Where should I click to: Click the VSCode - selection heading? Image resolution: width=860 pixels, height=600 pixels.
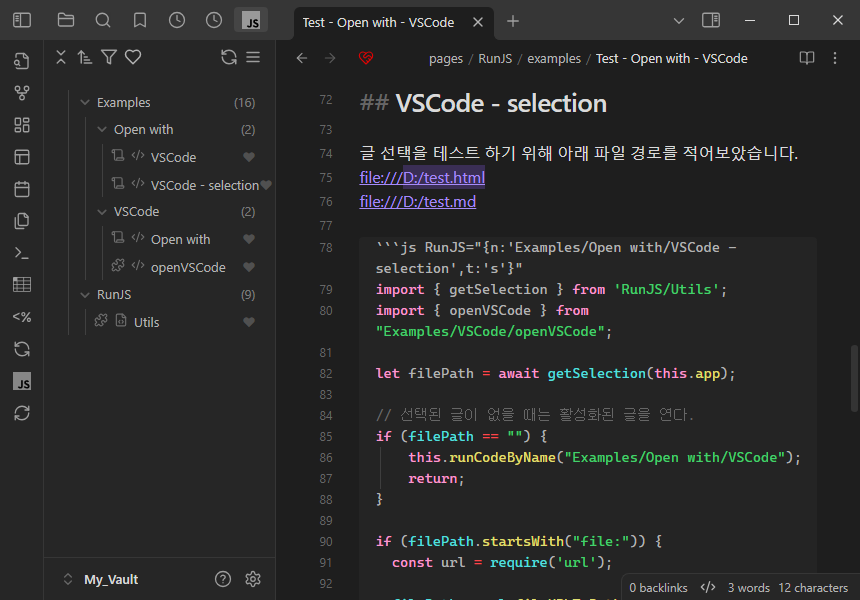(x=501, y=104)
